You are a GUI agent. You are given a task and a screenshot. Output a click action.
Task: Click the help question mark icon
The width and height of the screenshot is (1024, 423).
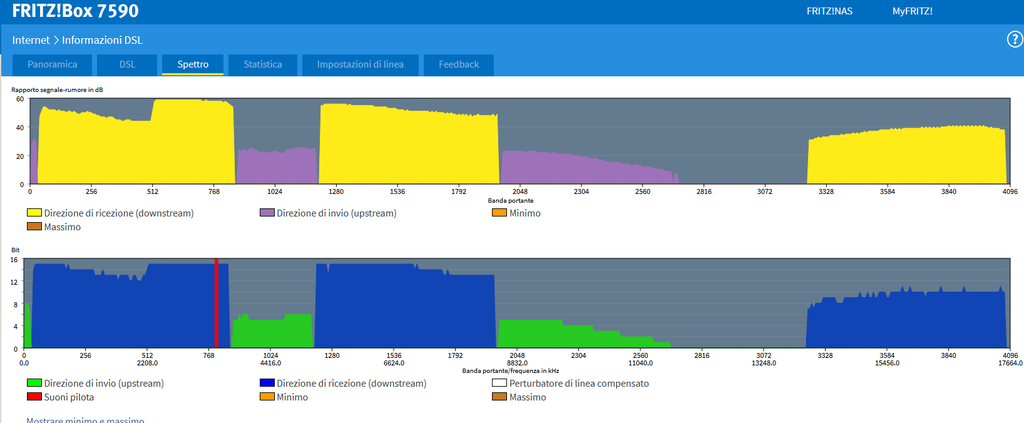(x=1013, y=39)
